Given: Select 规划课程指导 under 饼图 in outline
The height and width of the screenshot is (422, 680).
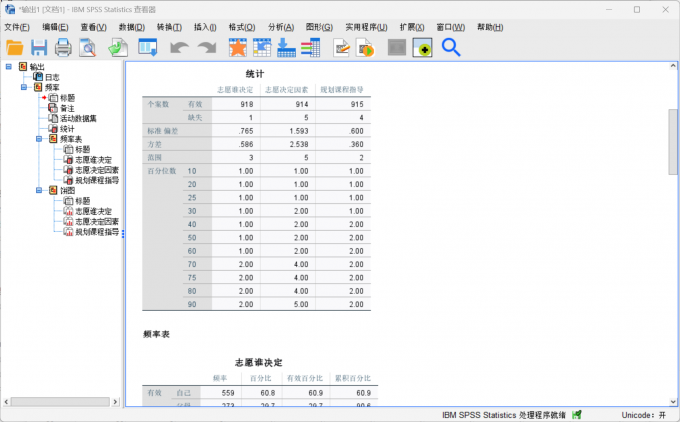Looking at the screenshot, I should [x=97, y=232].
